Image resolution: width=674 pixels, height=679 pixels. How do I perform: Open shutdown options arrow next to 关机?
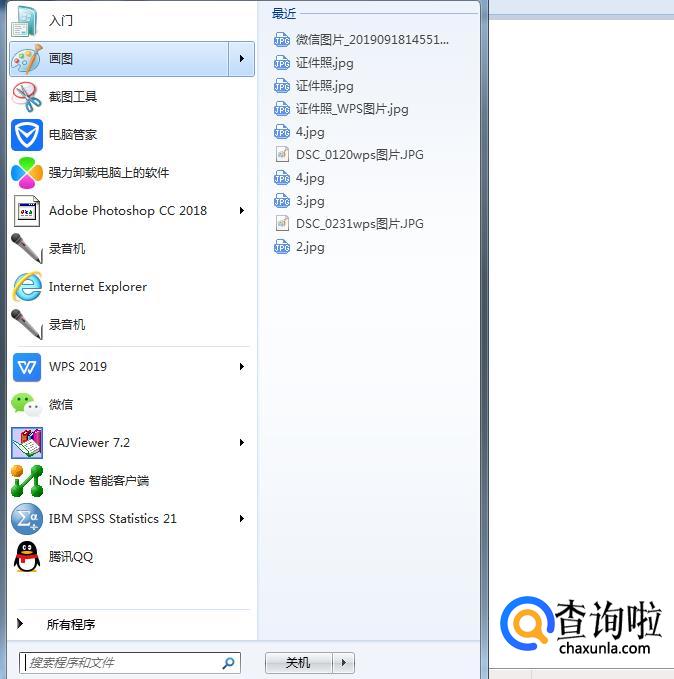point(343,663)
